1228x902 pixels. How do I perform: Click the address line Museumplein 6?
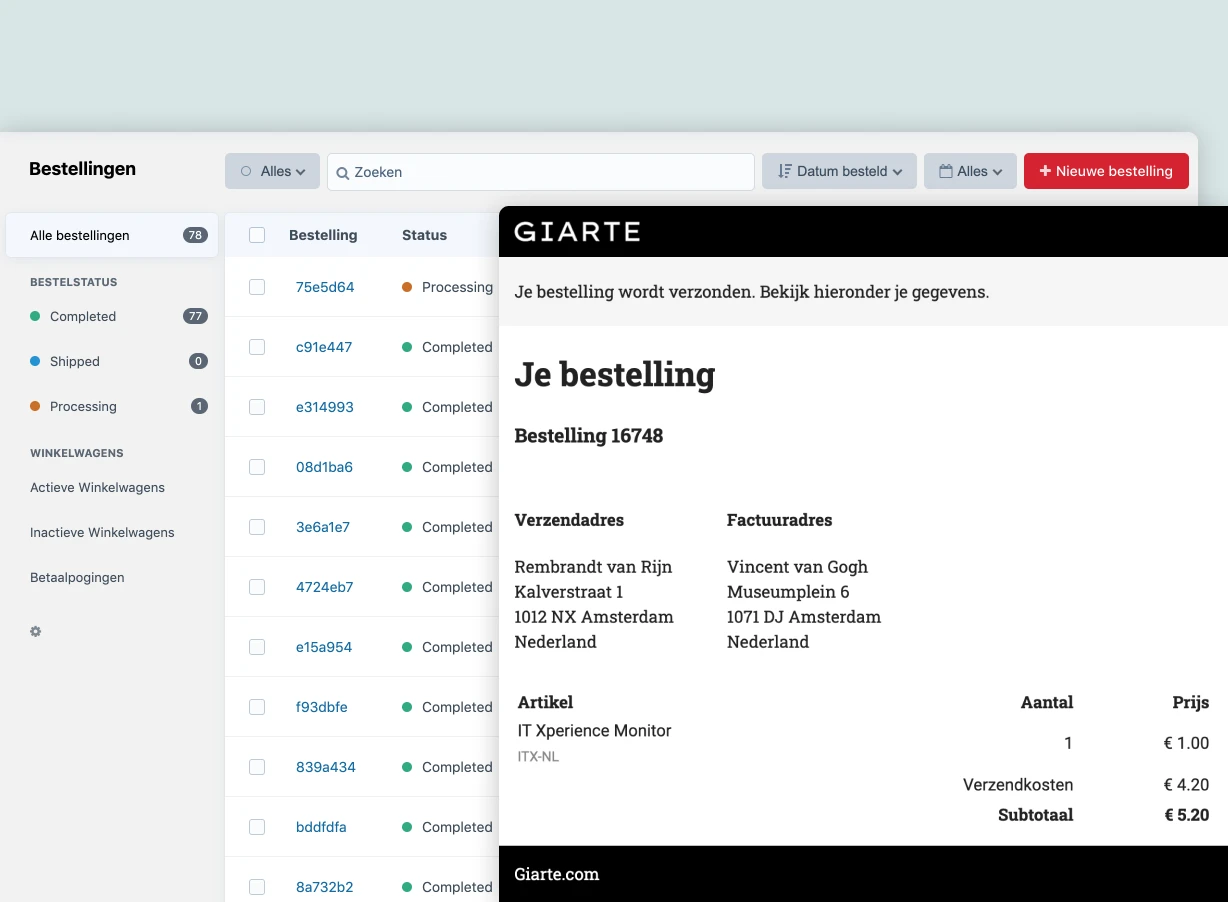pos(788,592)
